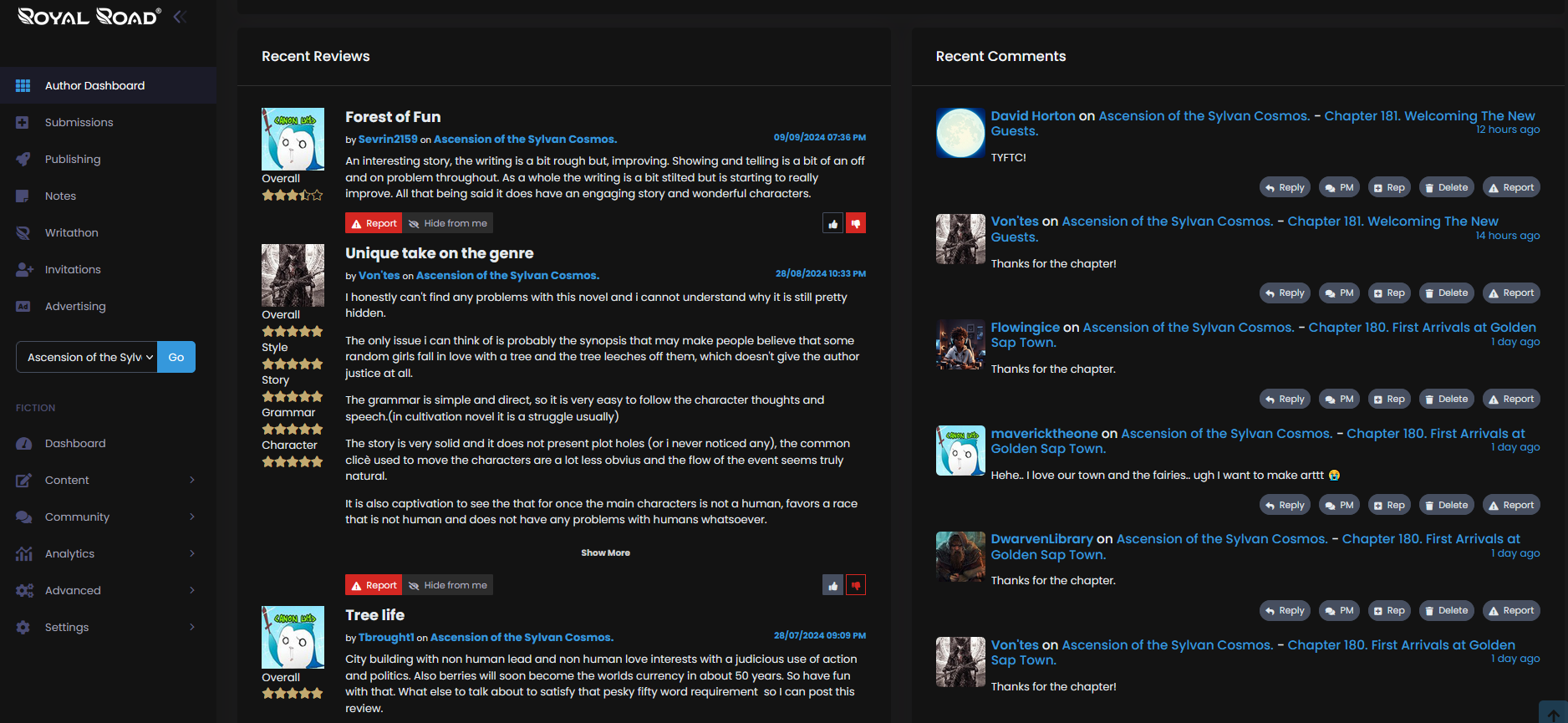Open the fiction selector dropdown
This screenshot has height=723, width=1568.
pyautogui.click(x=87, y=357)
